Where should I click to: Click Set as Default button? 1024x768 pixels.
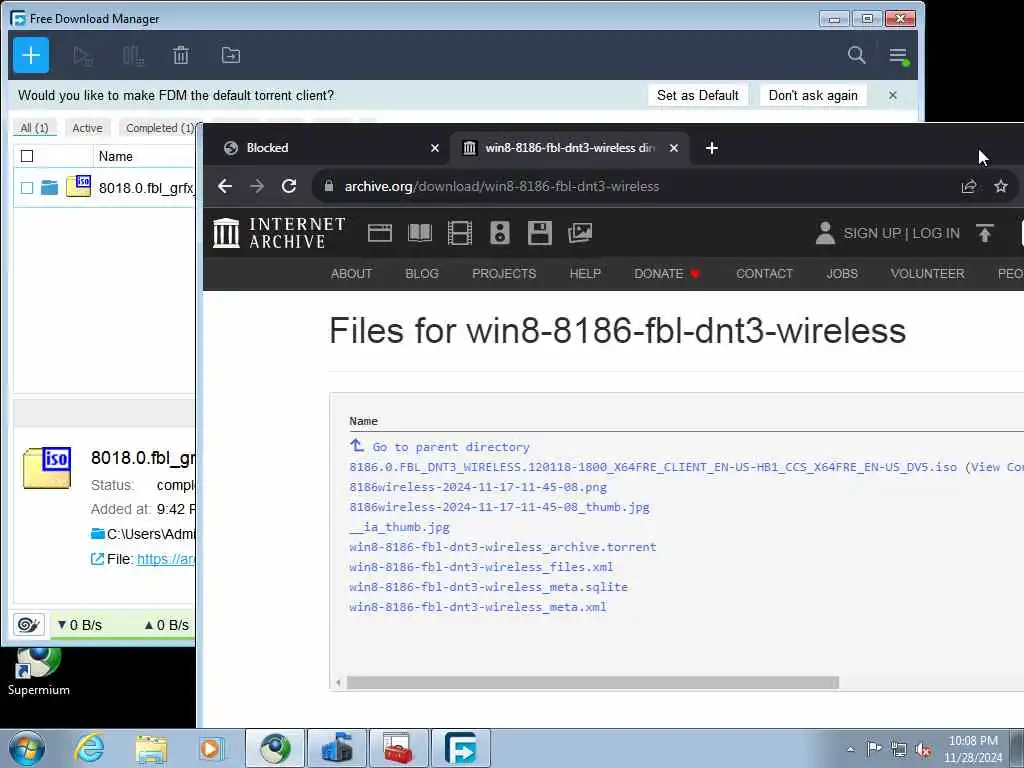(697, 95)
